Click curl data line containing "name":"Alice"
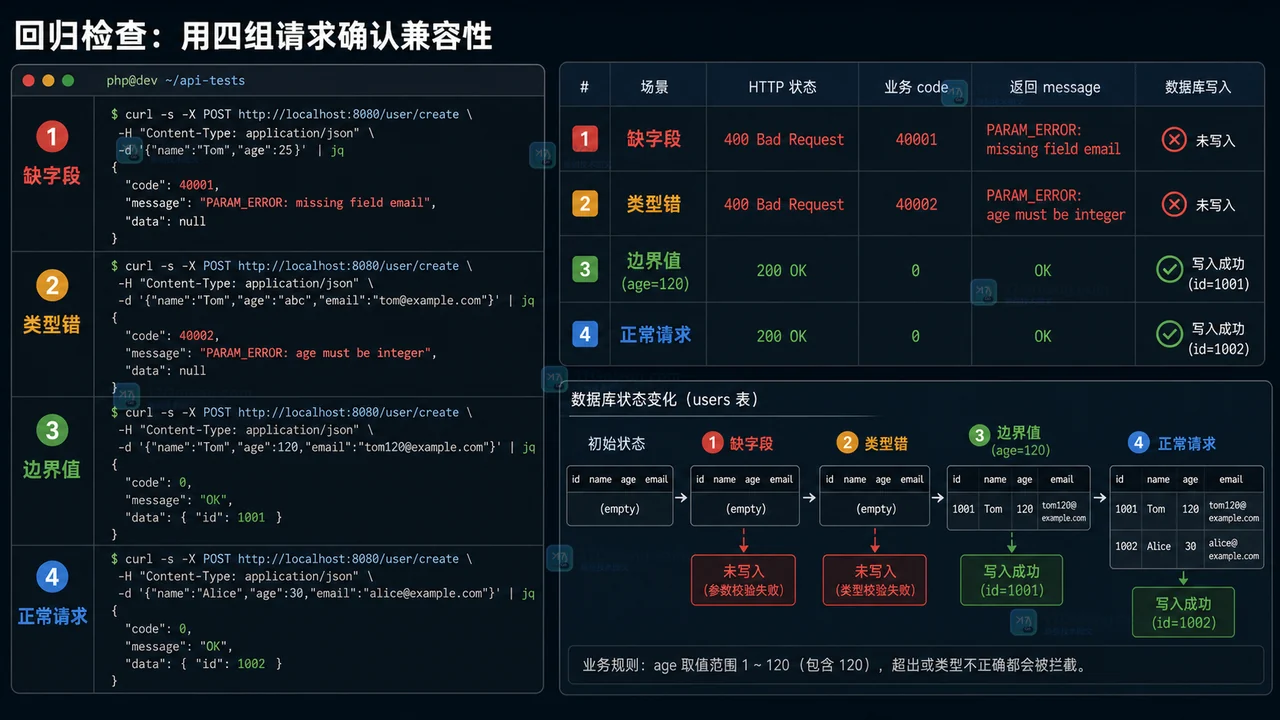Viewport: 1280px width, 720px height. click(x=326, y=593)
